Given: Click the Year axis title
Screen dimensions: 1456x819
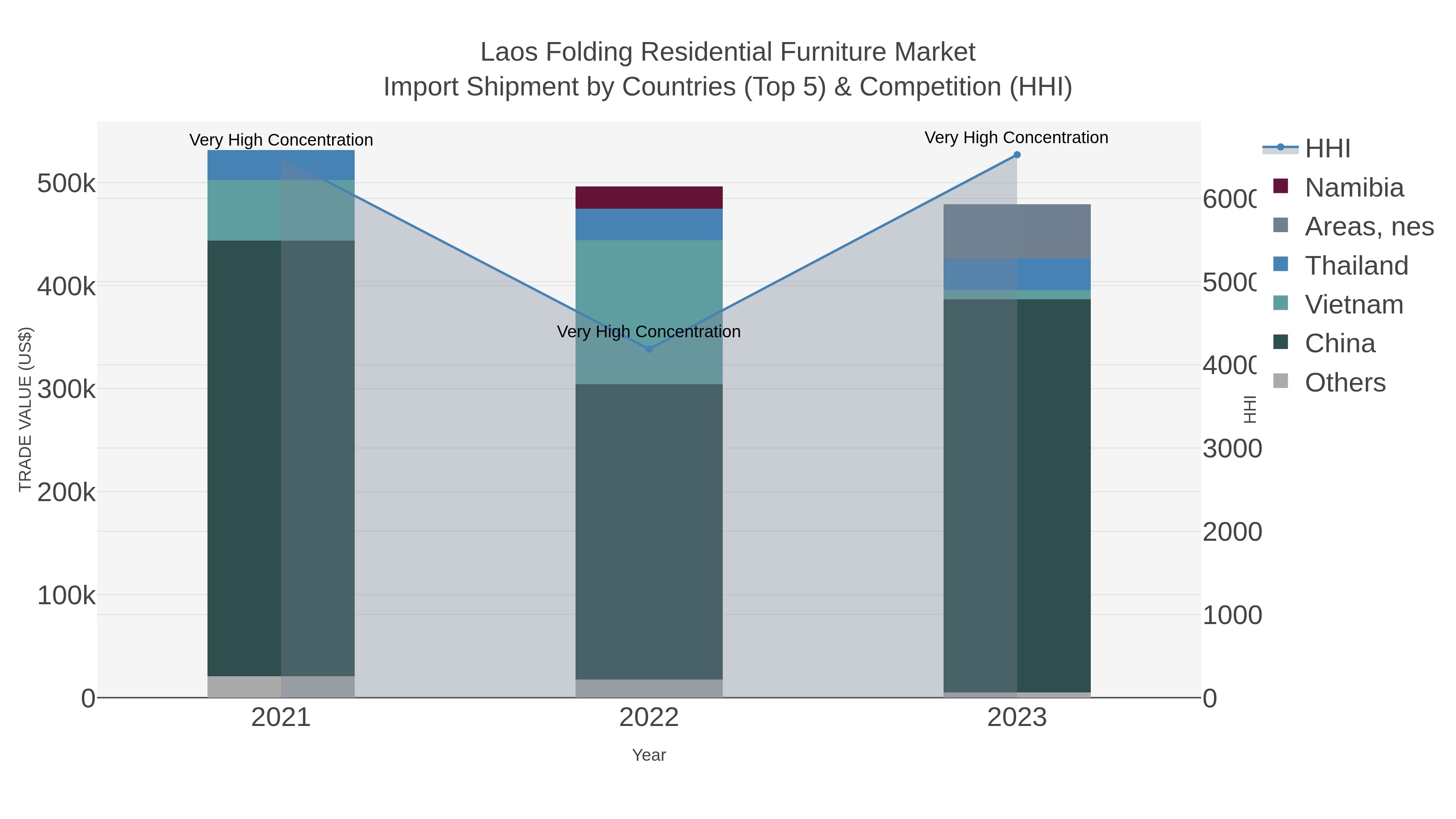Looking at the screenshot, I should tap(649, 755).
